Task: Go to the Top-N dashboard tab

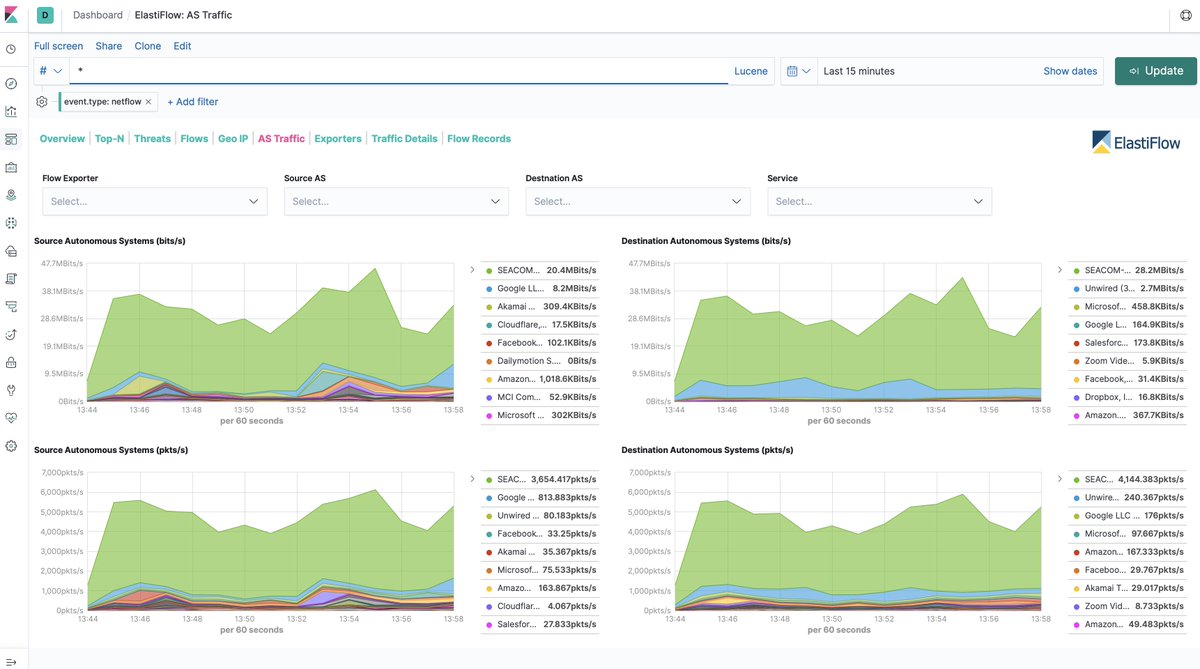Action: [x=109, y=139]
